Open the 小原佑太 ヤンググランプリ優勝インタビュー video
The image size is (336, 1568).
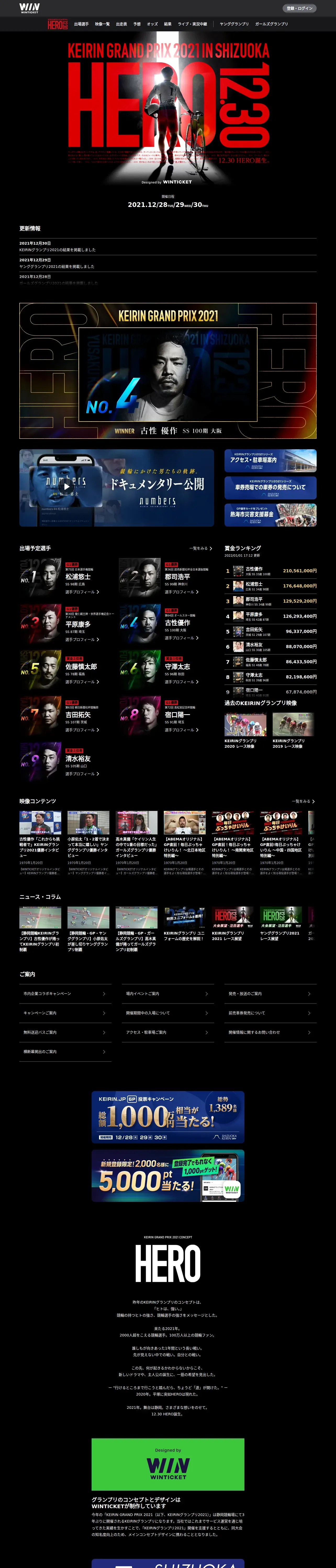[x=88, y=822]
